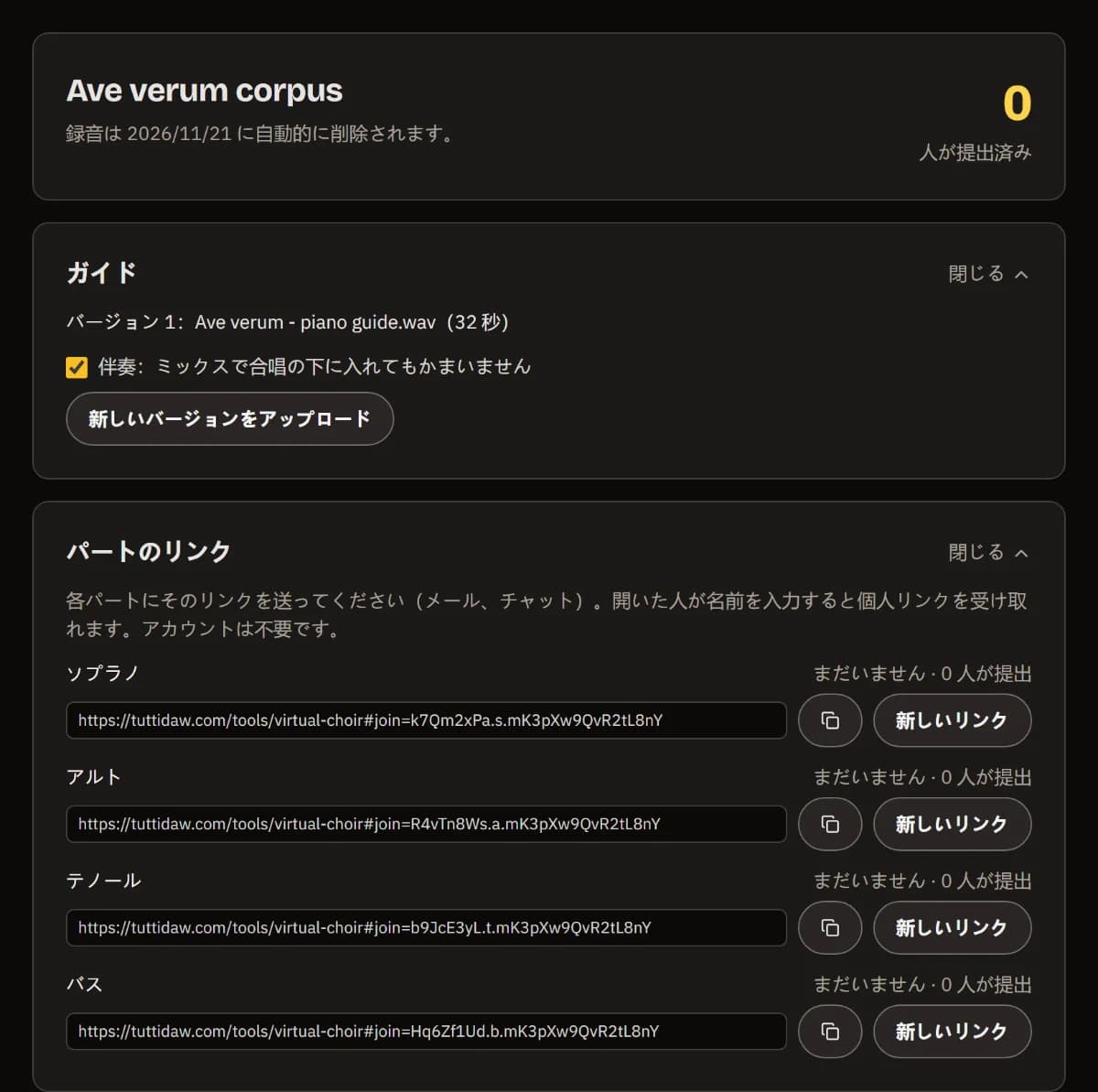
Task: Click the バス status まだいません · 0 人が提出
Action: 922,985
